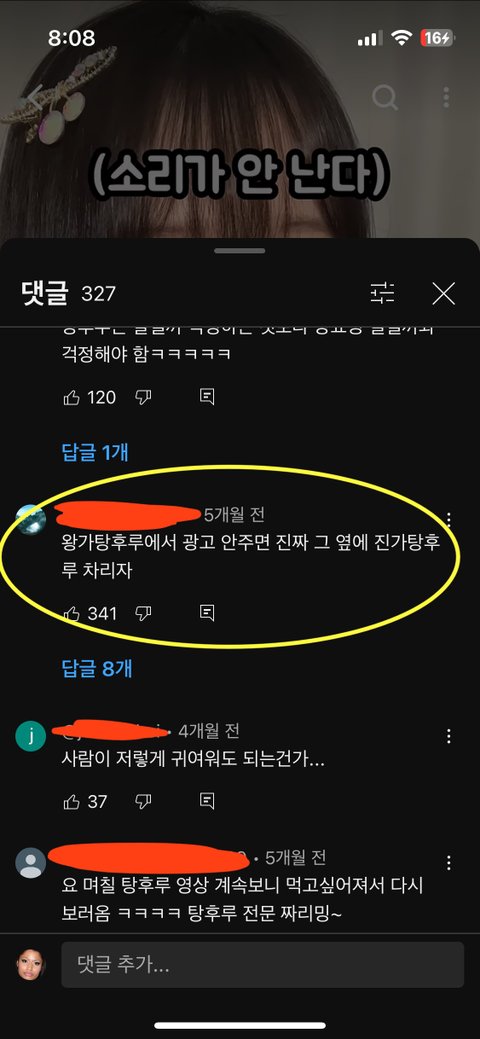
Task: Close the comments panel with X
Action: click(x=444, y=293)
